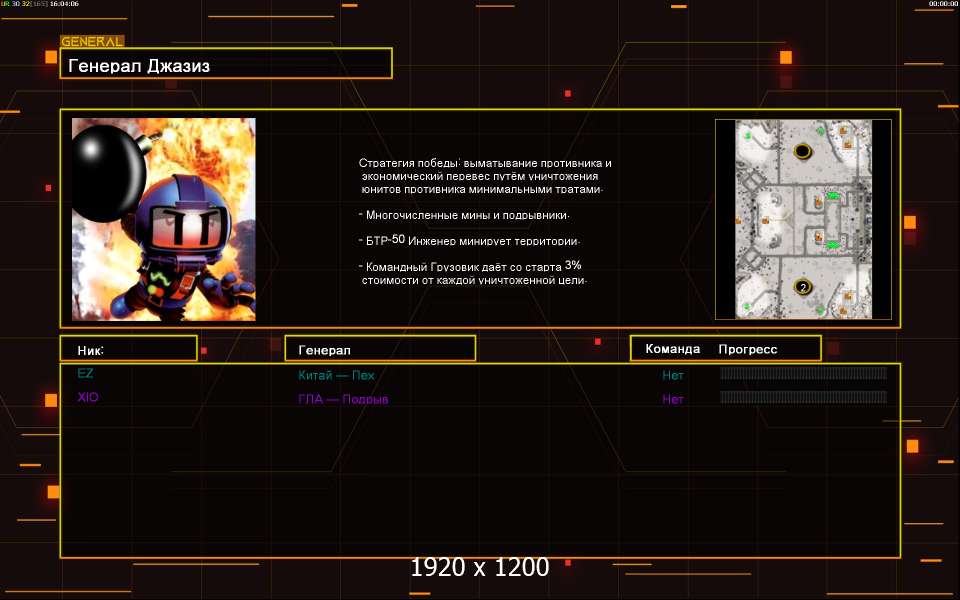Select player XIO in the list

point(88,397)
